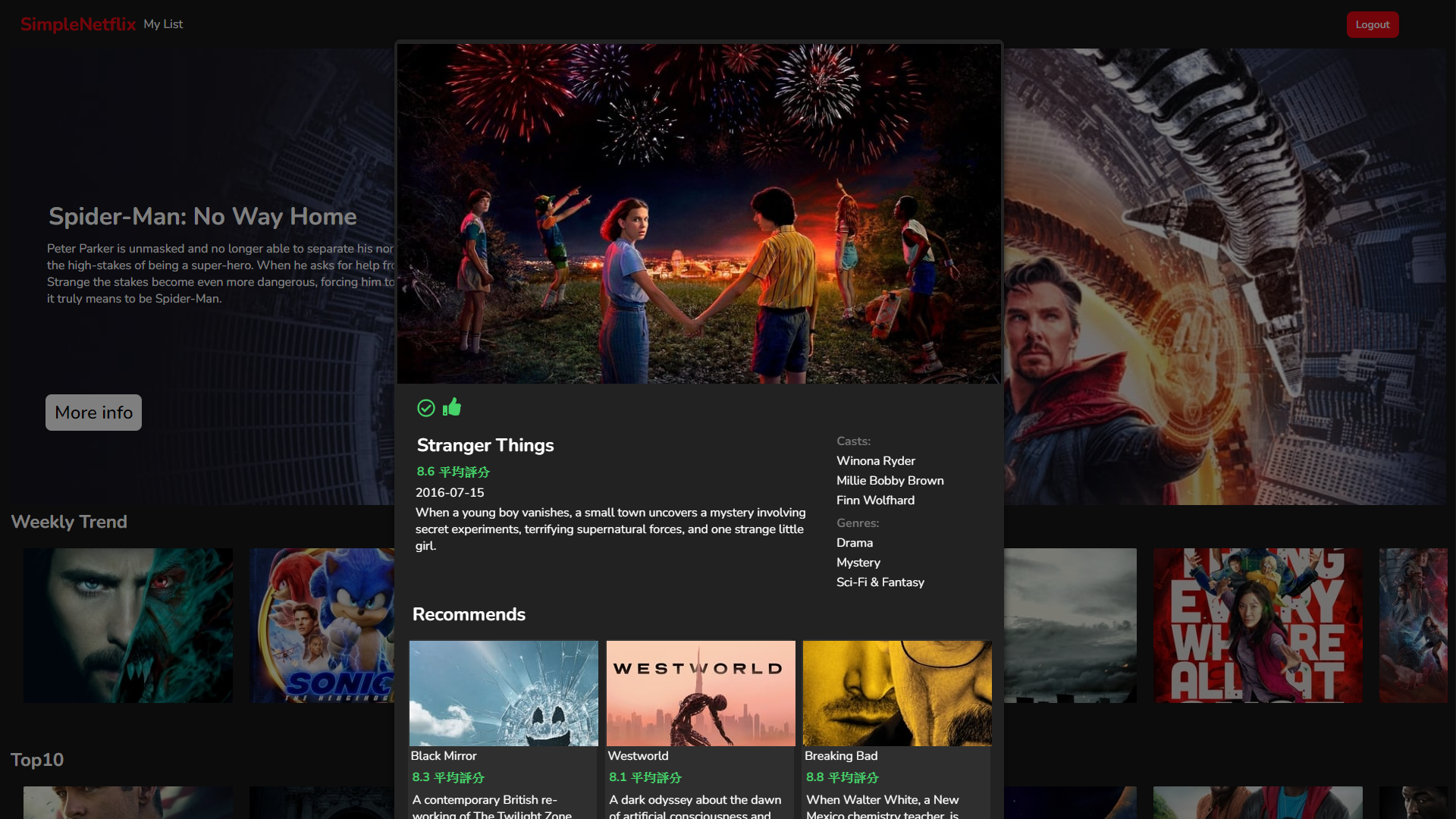The image size is (1456, 819).
Task: Select the Sci-Fi & Fantasy genre
Action: point(880,582)
